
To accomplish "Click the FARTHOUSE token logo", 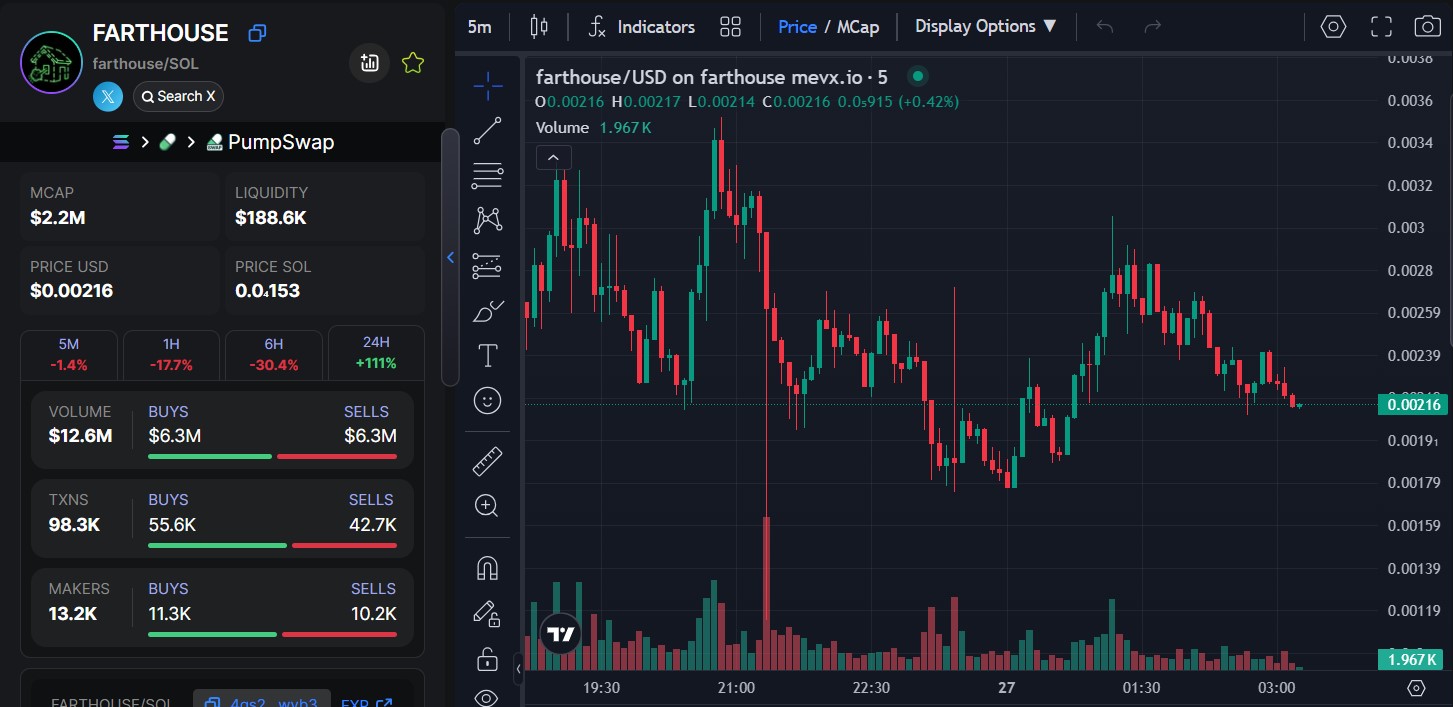I will pos(52,63).
